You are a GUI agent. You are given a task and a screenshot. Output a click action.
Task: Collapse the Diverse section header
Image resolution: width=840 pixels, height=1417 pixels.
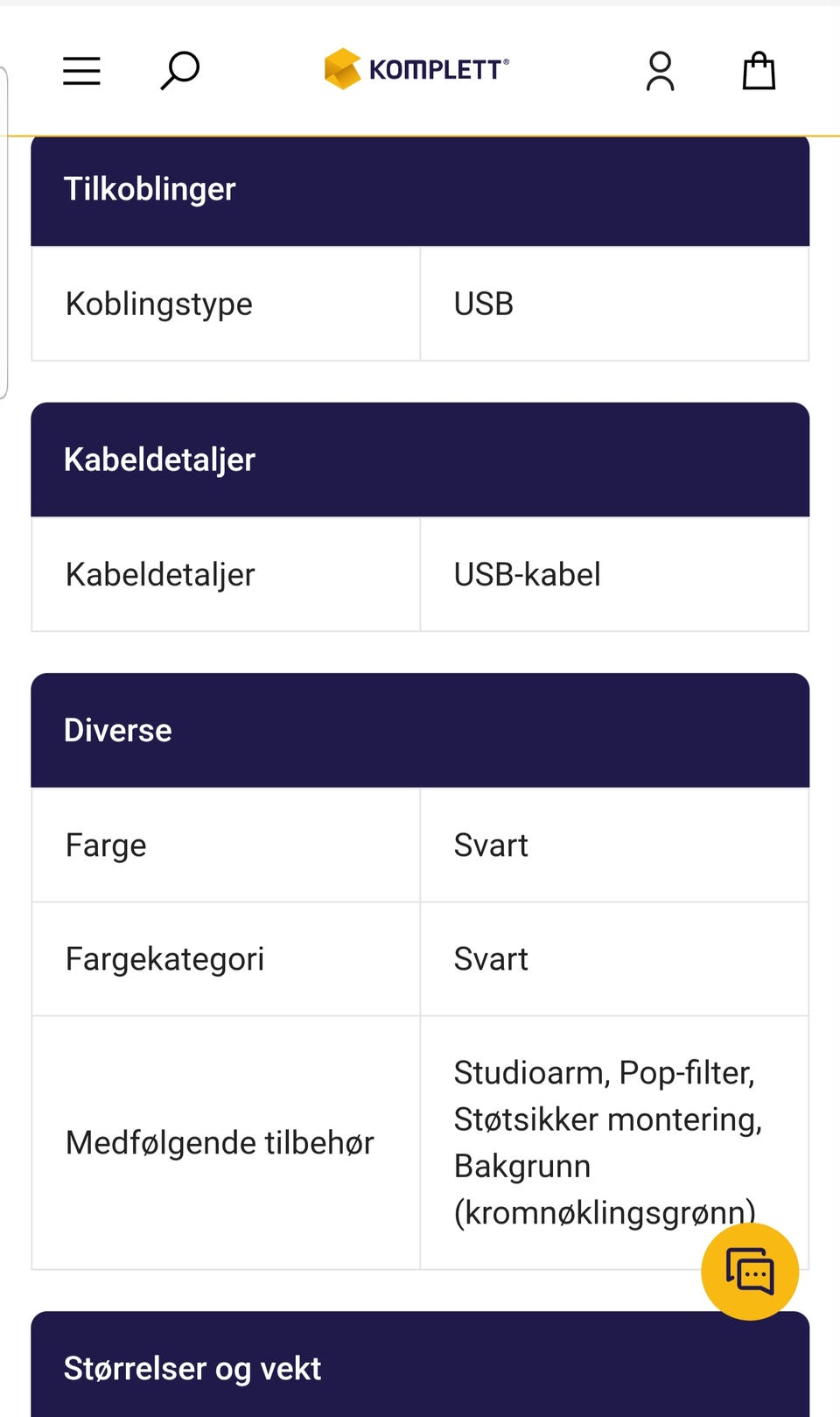point(420,730)
